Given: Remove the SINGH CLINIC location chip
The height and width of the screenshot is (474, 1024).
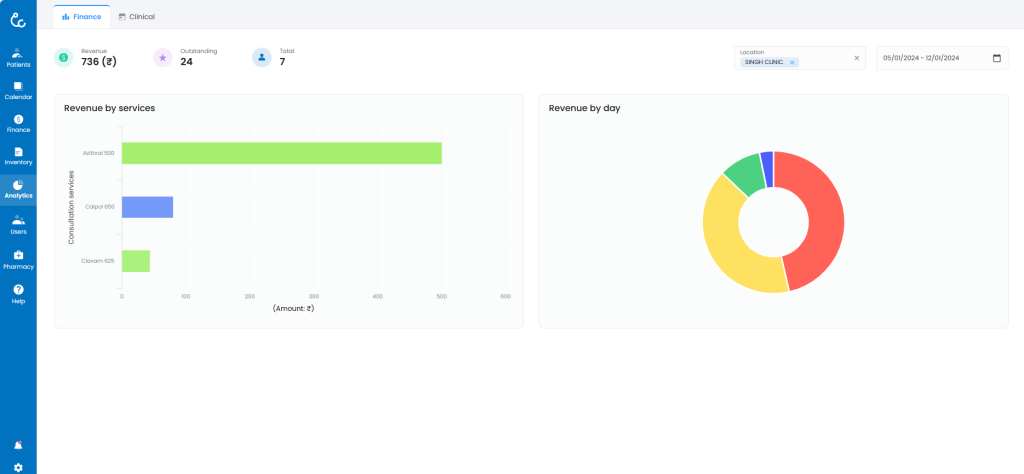Looking at the screenshot, I should click(x=792, y=62).
